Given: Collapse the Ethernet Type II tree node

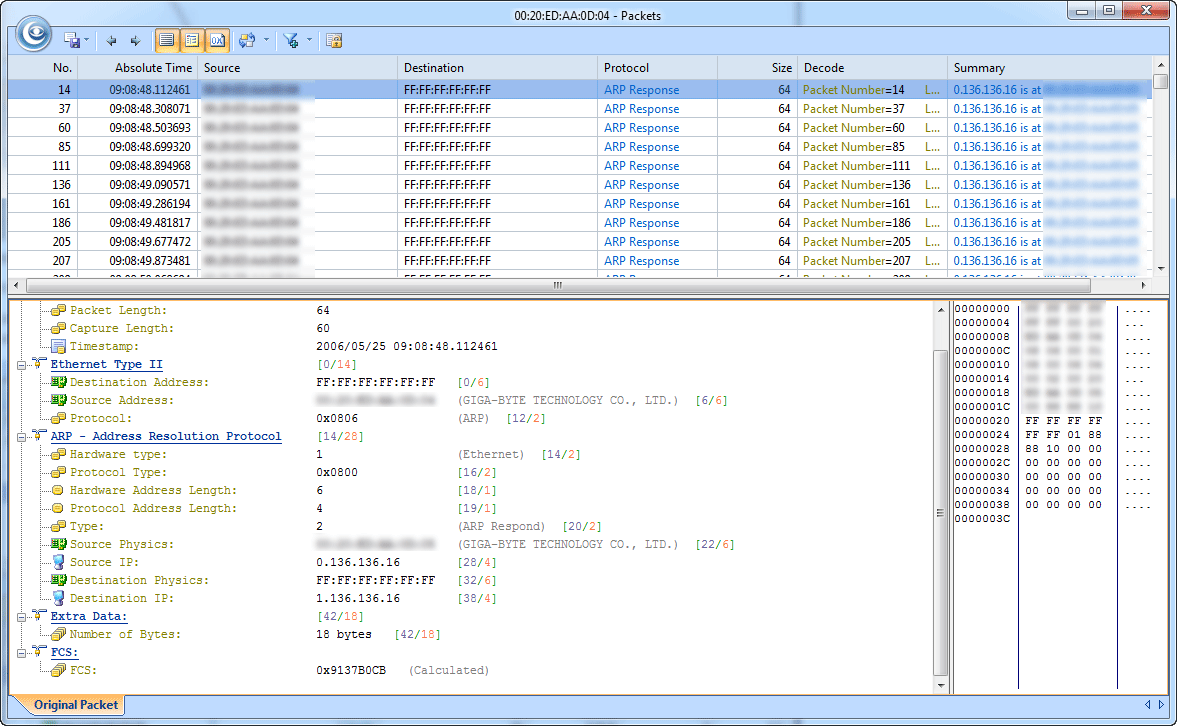Looking at the screenshot, I should [22, 365].
